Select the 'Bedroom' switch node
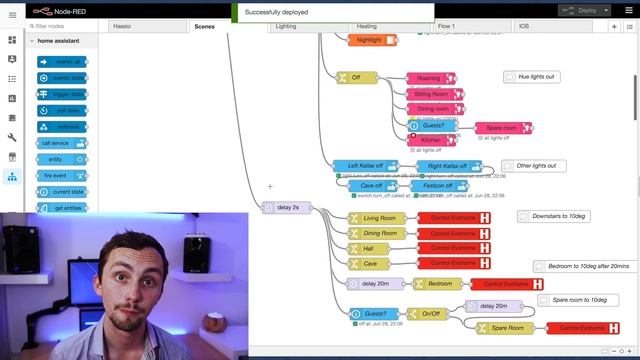The image size is (640, 360). [438, 284]
